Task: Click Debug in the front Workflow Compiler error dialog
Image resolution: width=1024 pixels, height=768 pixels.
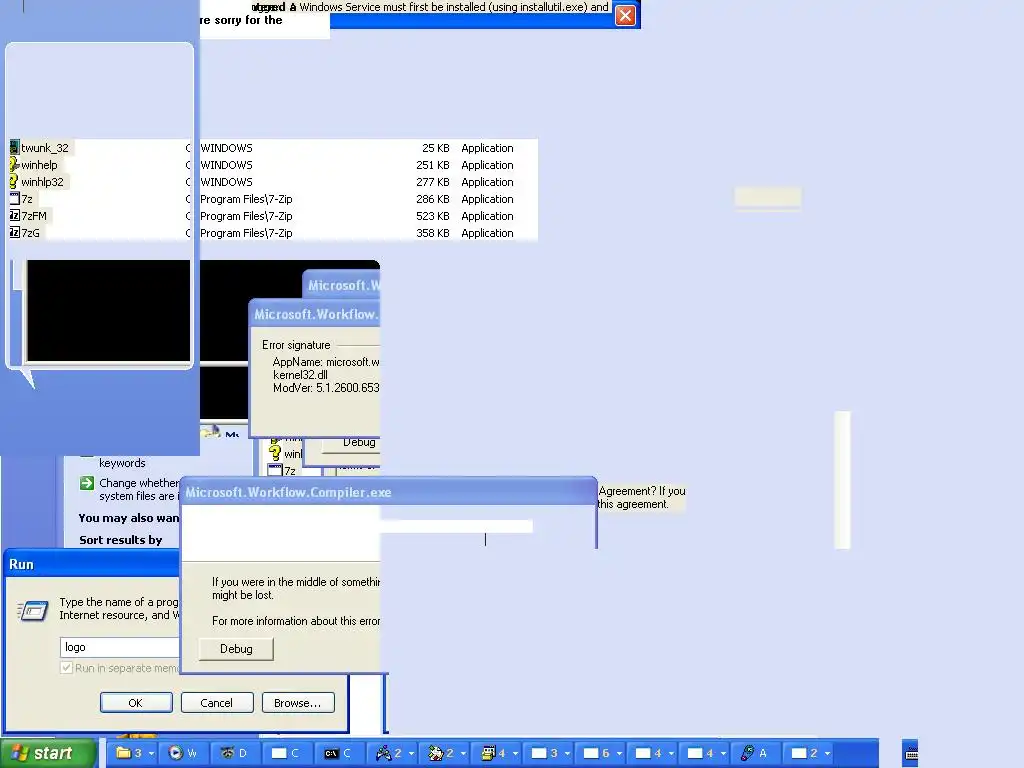Action: click(236, 648)
